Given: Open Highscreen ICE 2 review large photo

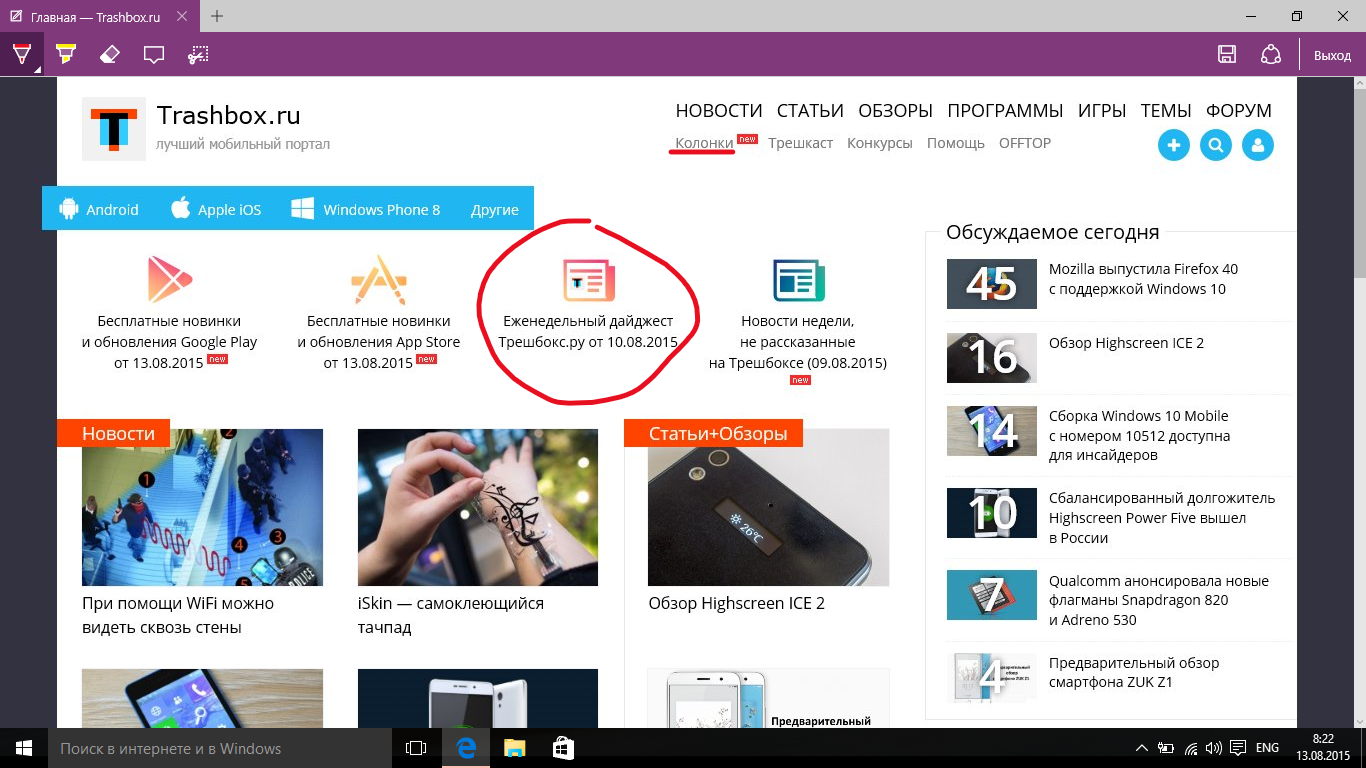Looking at the screenshot, I should (x=768, y=507).
